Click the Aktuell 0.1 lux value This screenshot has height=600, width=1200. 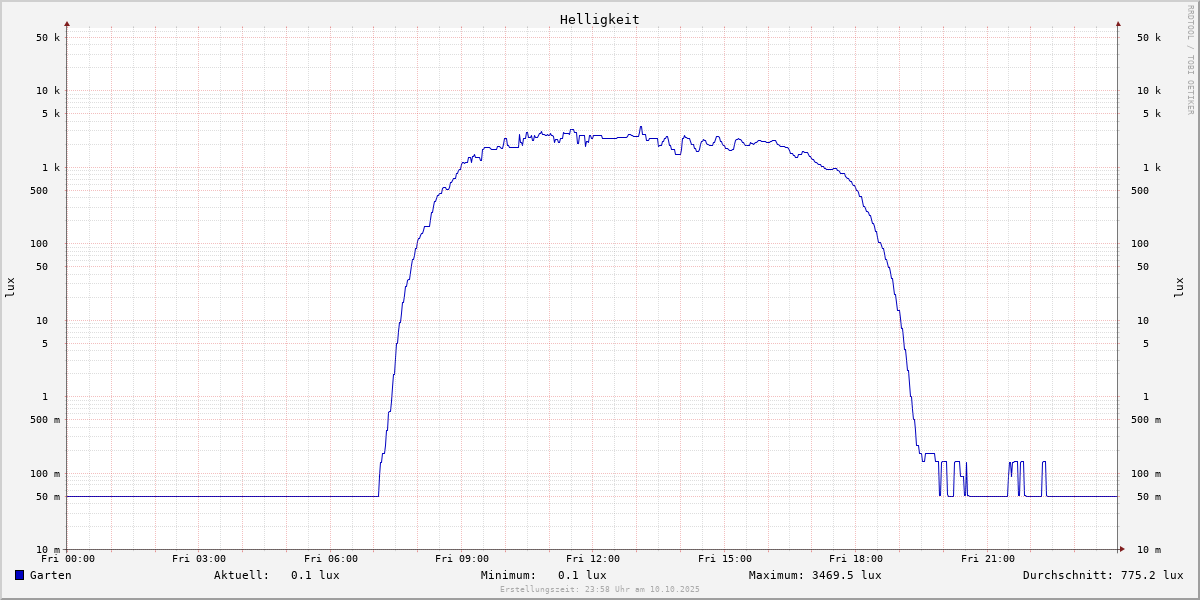point(315,575)
